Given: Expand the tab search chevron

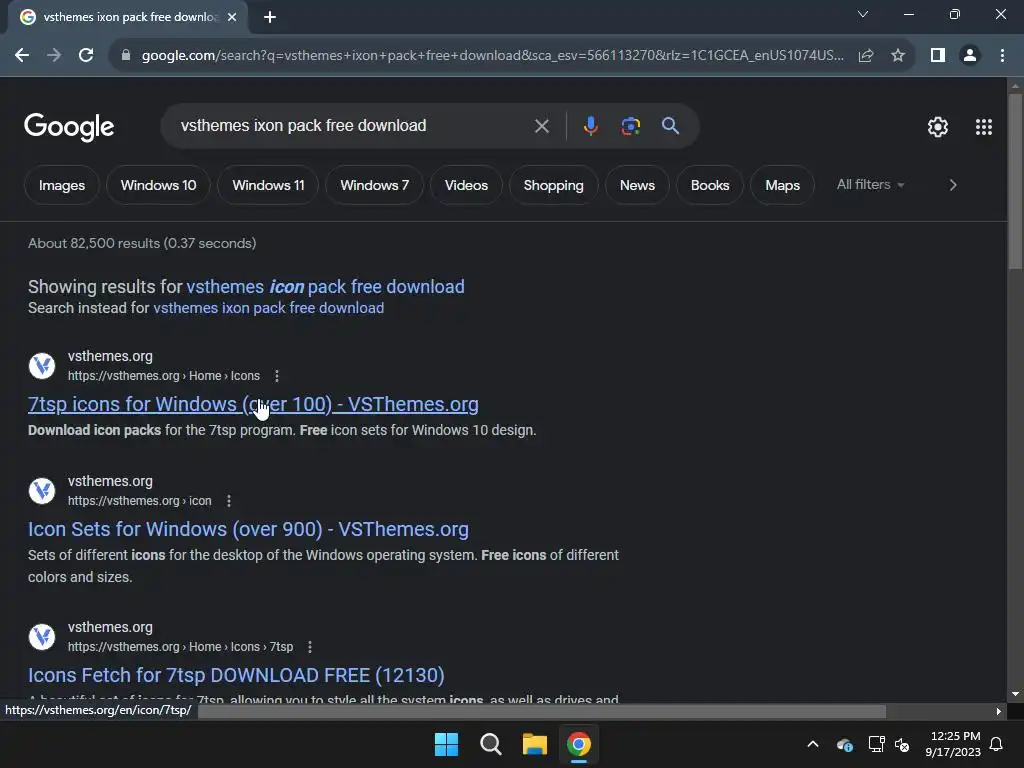Looking at the screenshot, I should point(863,14).
